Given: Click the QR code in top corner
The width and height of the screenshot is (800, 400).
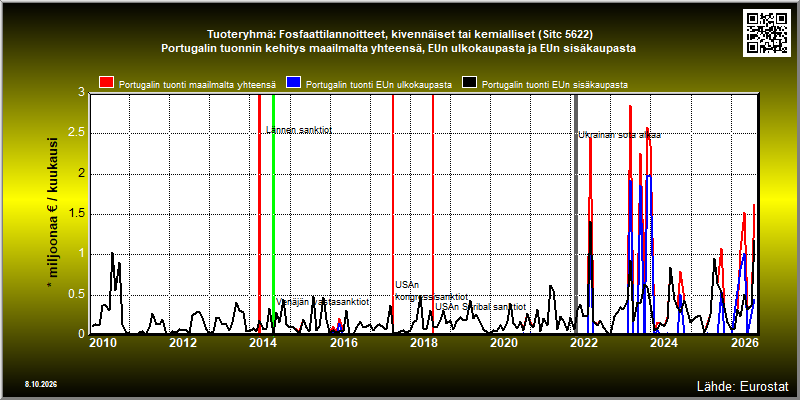Looking at the screenshot, I should (x=766, y=33).
